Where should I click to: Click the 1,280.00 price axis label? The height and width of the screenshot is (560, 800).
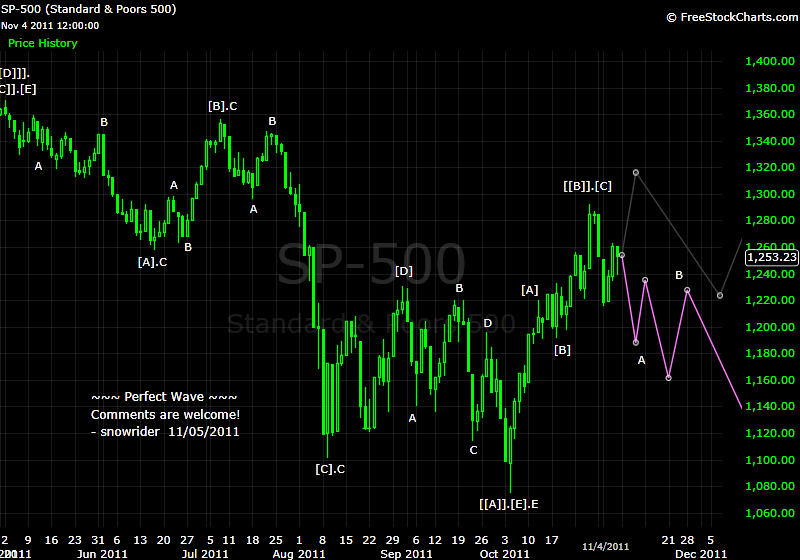(770, 220)
